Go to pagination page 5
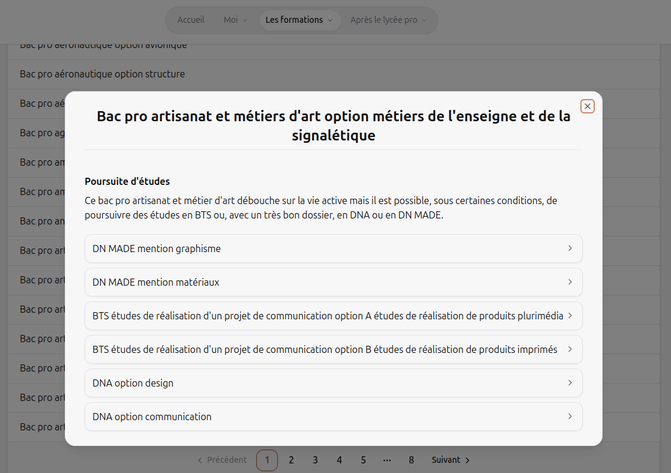The image size is (671, 473). (x=363, y=460)
